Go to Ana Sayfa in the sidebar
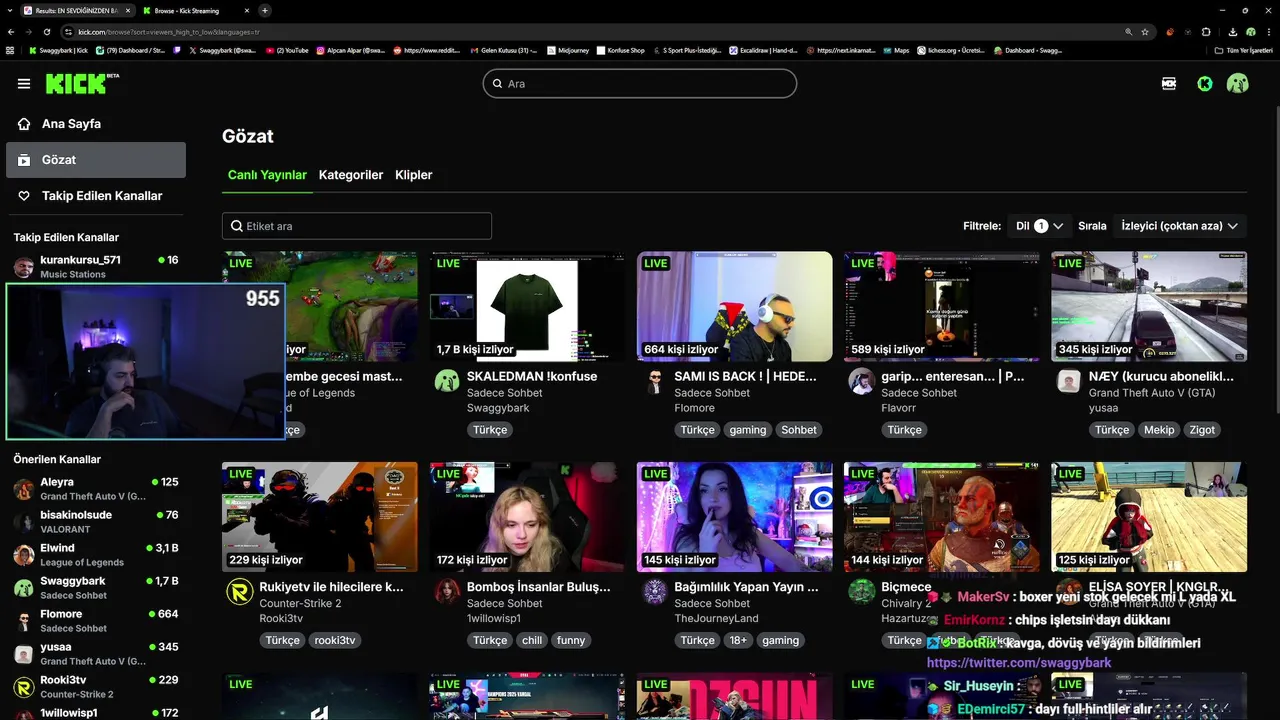This screenshot has height=720, width=1280. (96, 124)
